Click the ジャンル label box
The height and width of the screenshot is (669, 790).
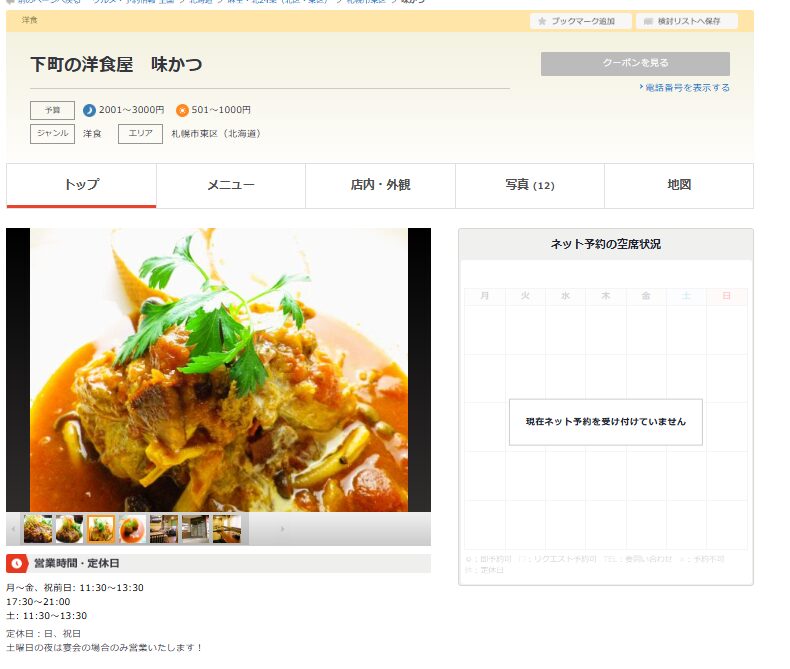click(52, 133)
